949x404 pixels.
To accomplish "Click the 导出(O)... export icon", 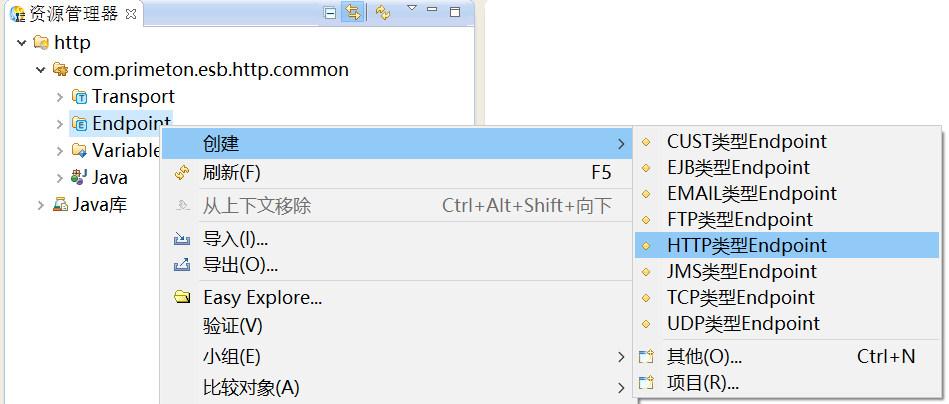I will click(x=182, y=265).
